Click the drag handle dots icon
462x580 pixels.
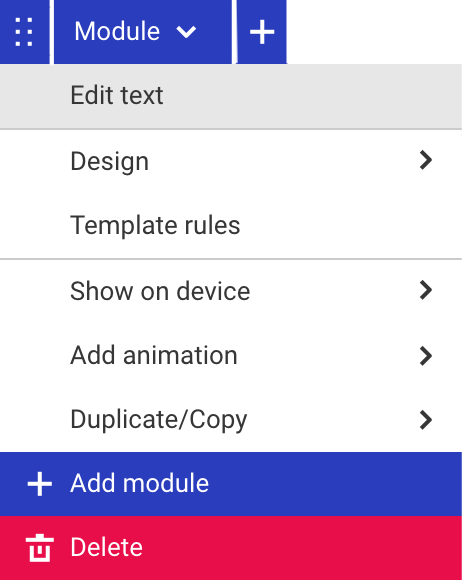point(24,32)
